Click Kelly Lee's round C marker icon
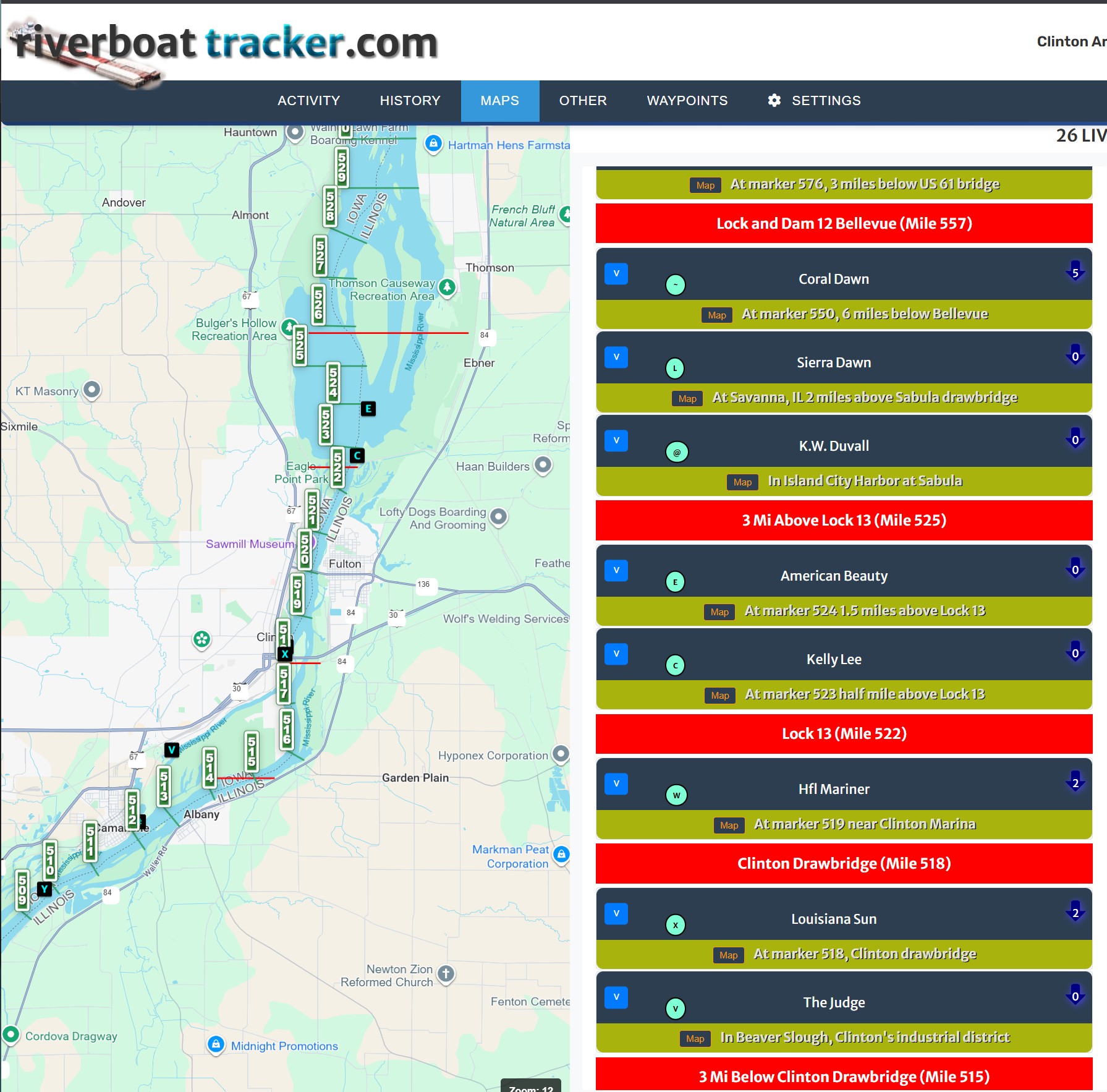Viewport: 1107px width, 1092px height. pyautogui.click(x=675, y=665)
